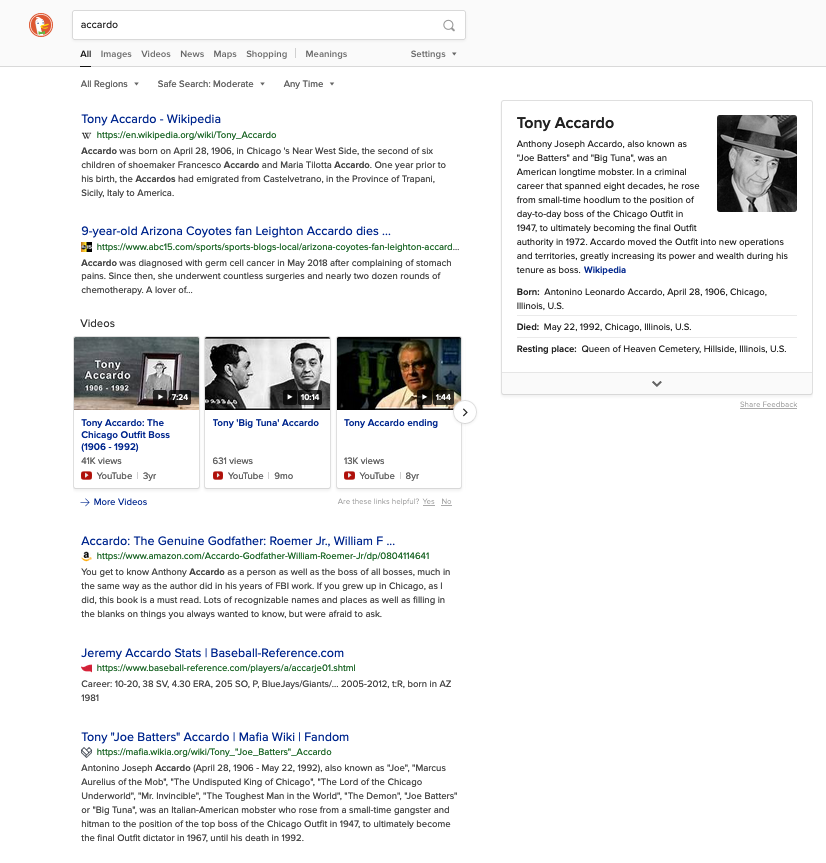Click YouTube icon under Chicago Outfit Boss video
The width and height of the screenshot is (826, 863).
(86, 476)
